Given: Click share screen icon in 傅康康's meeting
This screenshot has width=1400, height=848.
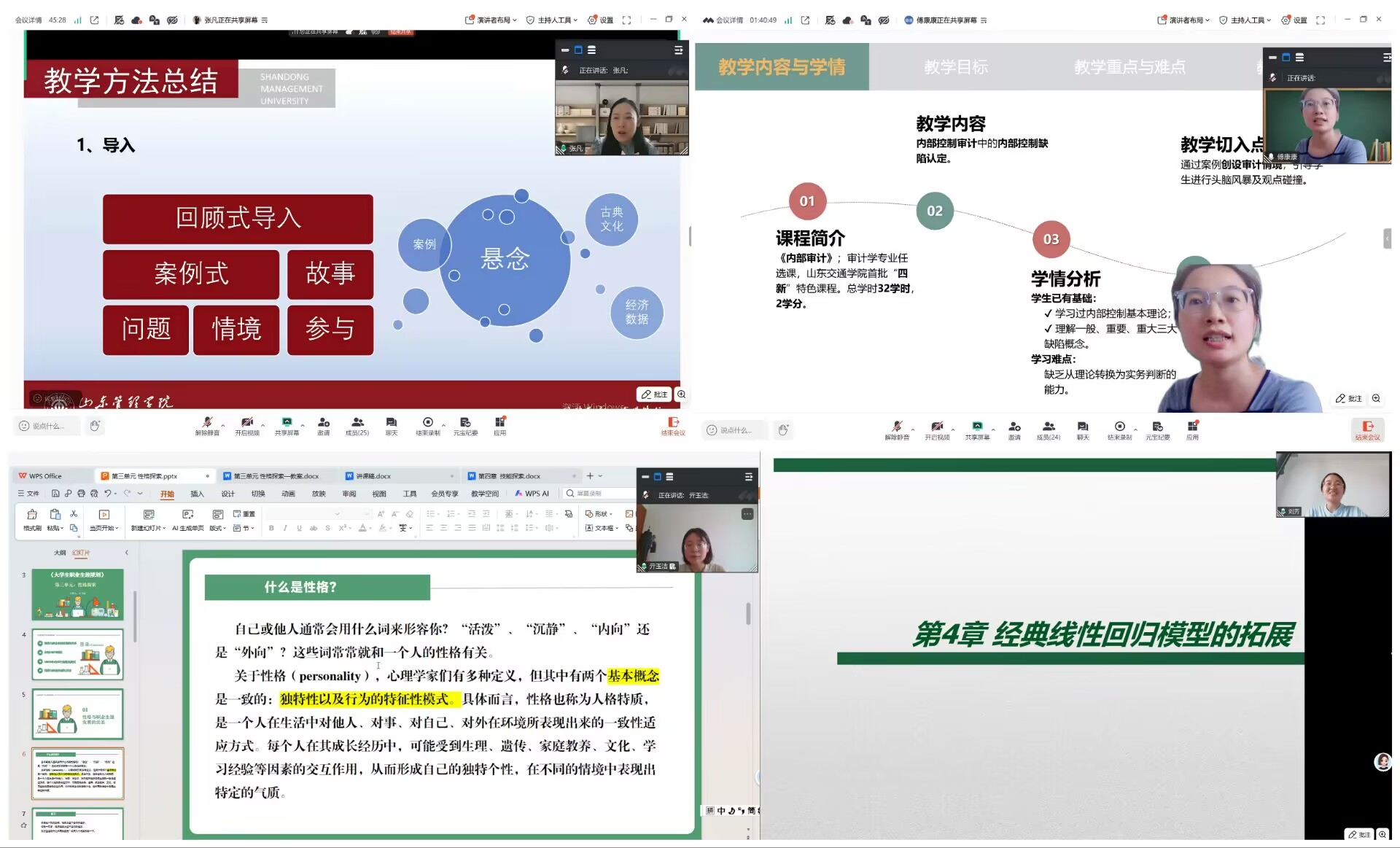Looking at the screenshot, I should (977, 430).
